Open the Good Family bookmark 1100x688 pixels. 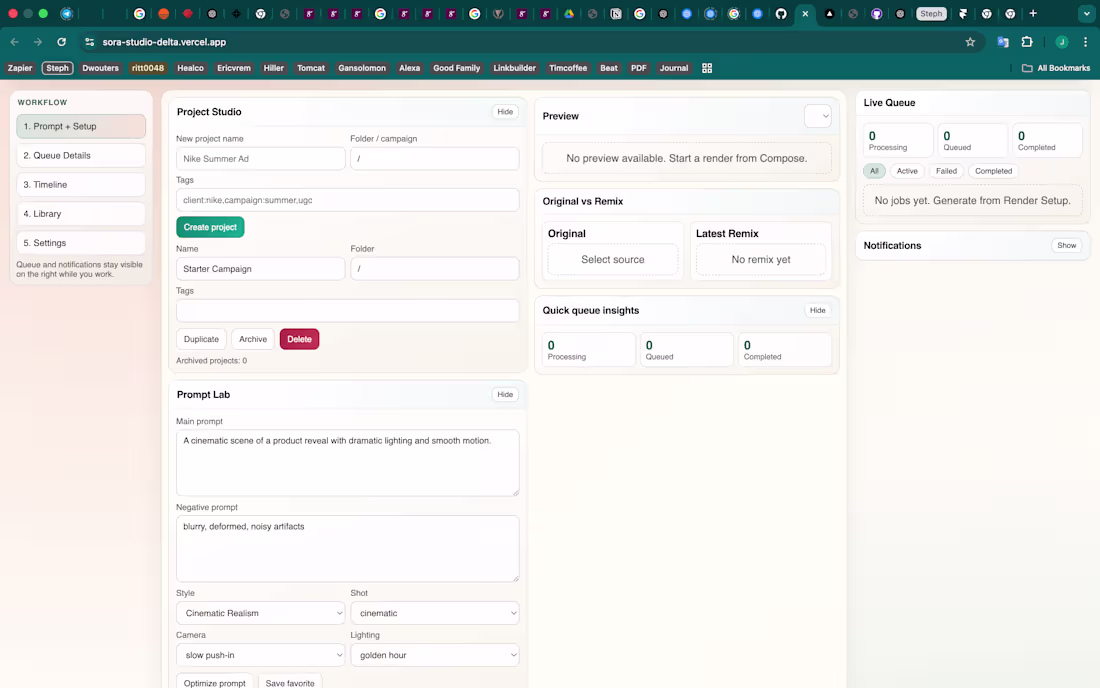pyautogui.click(x=457, y=68)
